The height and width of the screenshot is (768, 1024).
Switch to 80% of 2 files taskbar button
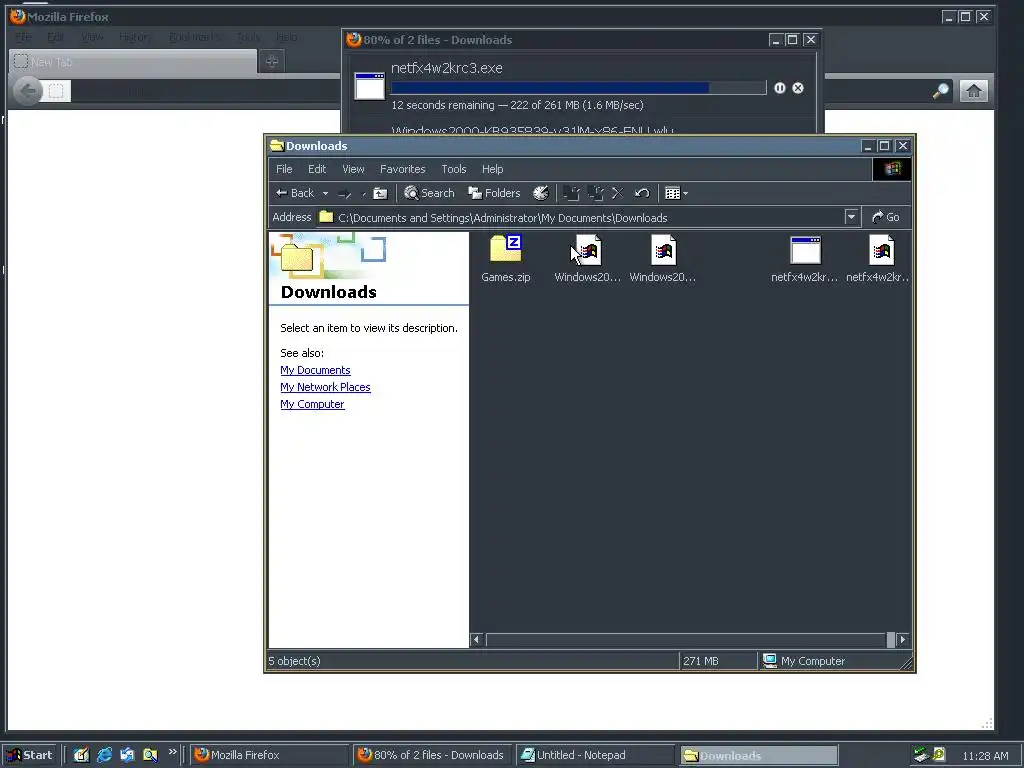click(432, 755)
